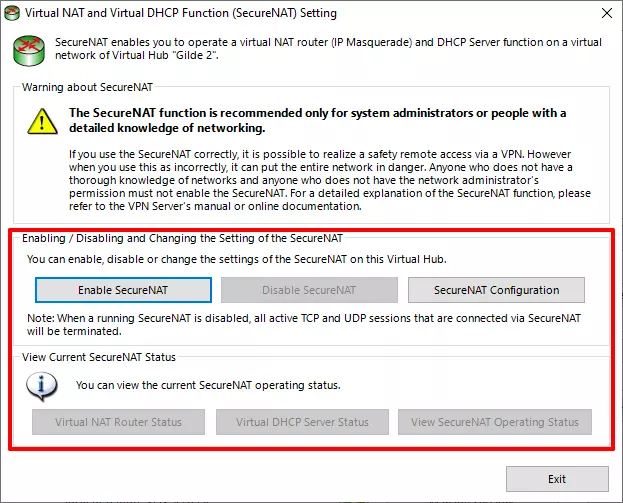Show Virtual DHCP Server Status
Image resolution: width=623 pixels, height=503 pixels.
[302, 422]
